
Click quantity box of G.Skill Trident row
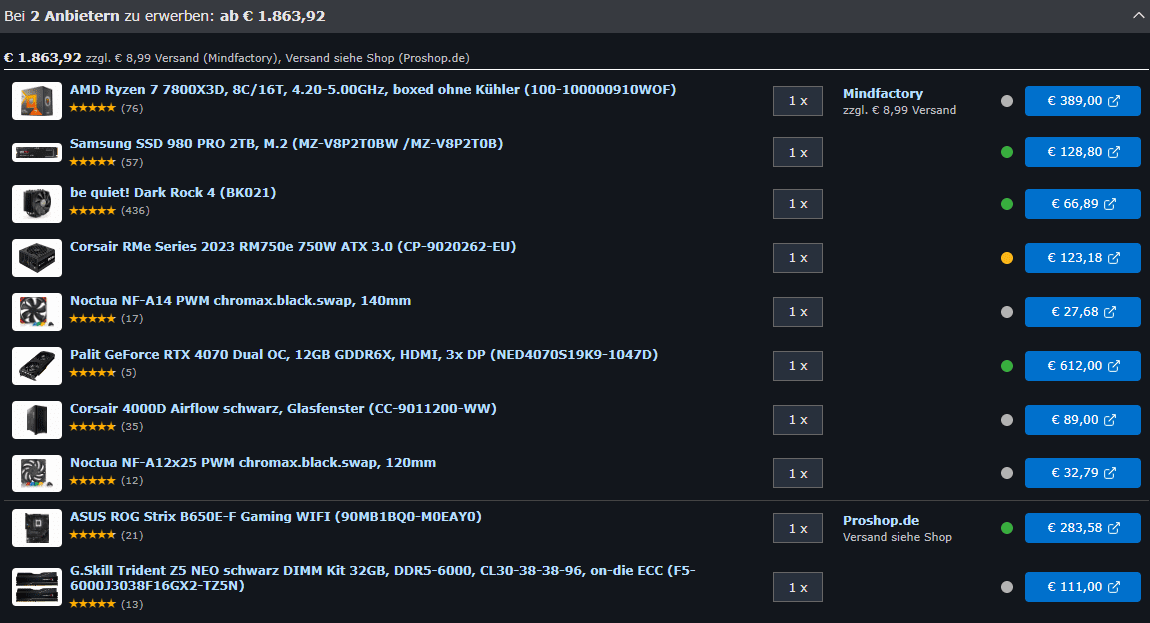pyautogui.click(x=798, y=587)
